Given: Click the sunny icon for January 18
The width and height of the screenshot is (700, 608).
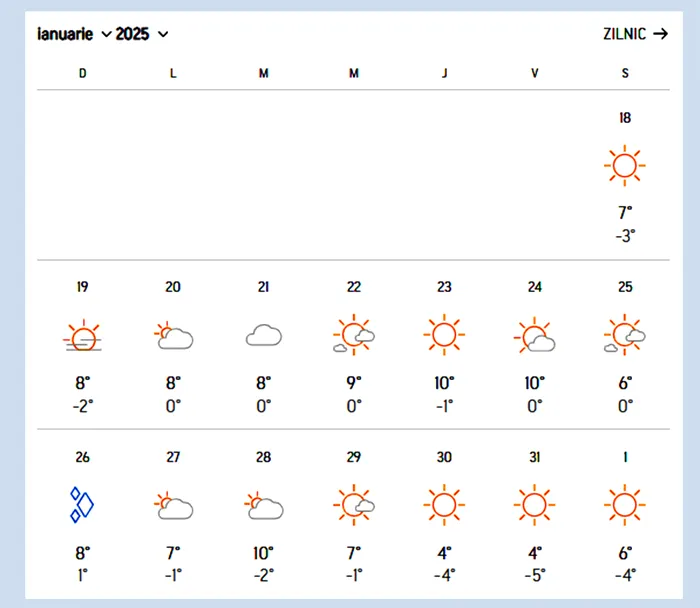Looking at the screenshot, I should (625, 165).
